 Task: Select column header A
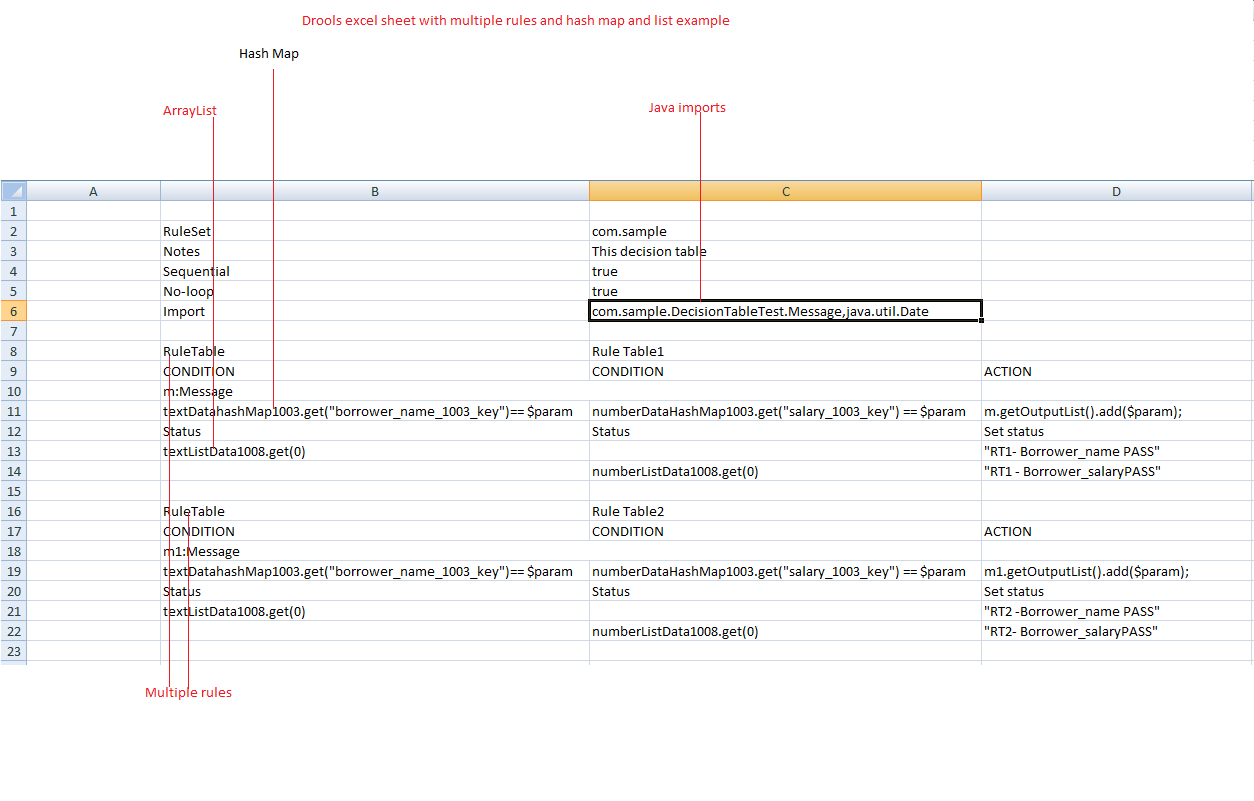(93, 190)
